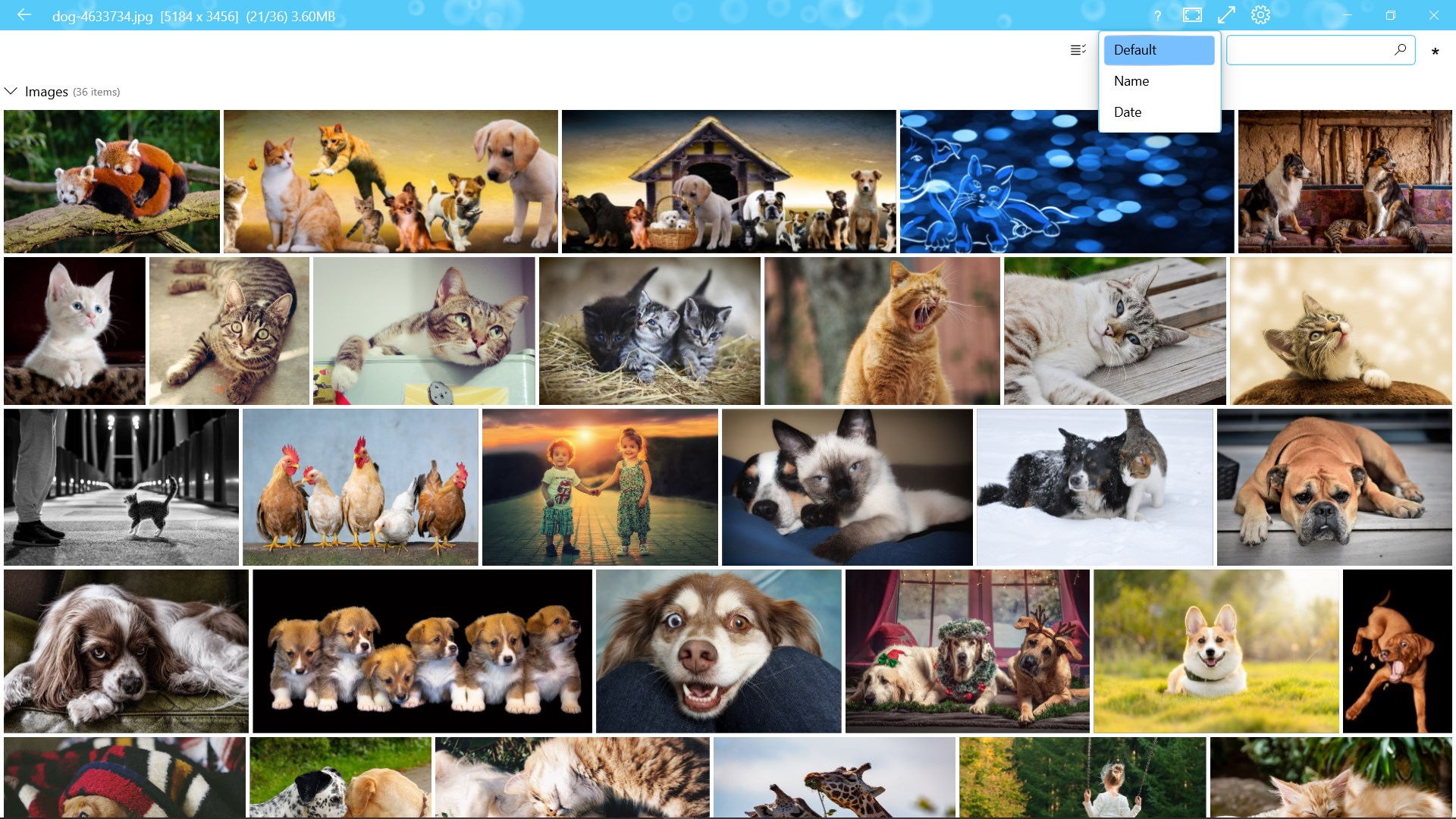Open the corgi puppies thumbnail
The height and width of the screenshot is (819, 1456).
tap(422, 651)
